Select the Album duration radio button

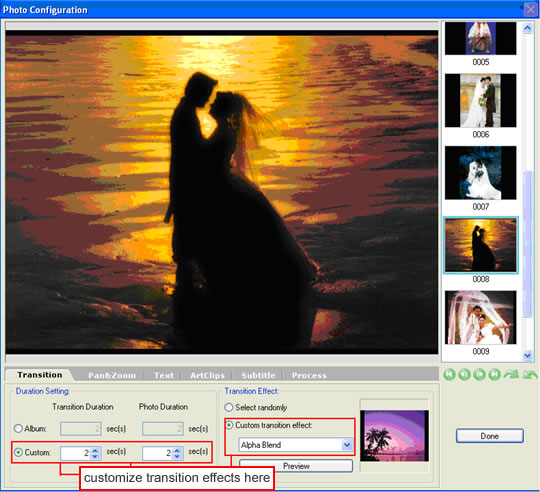pos(18,428)
